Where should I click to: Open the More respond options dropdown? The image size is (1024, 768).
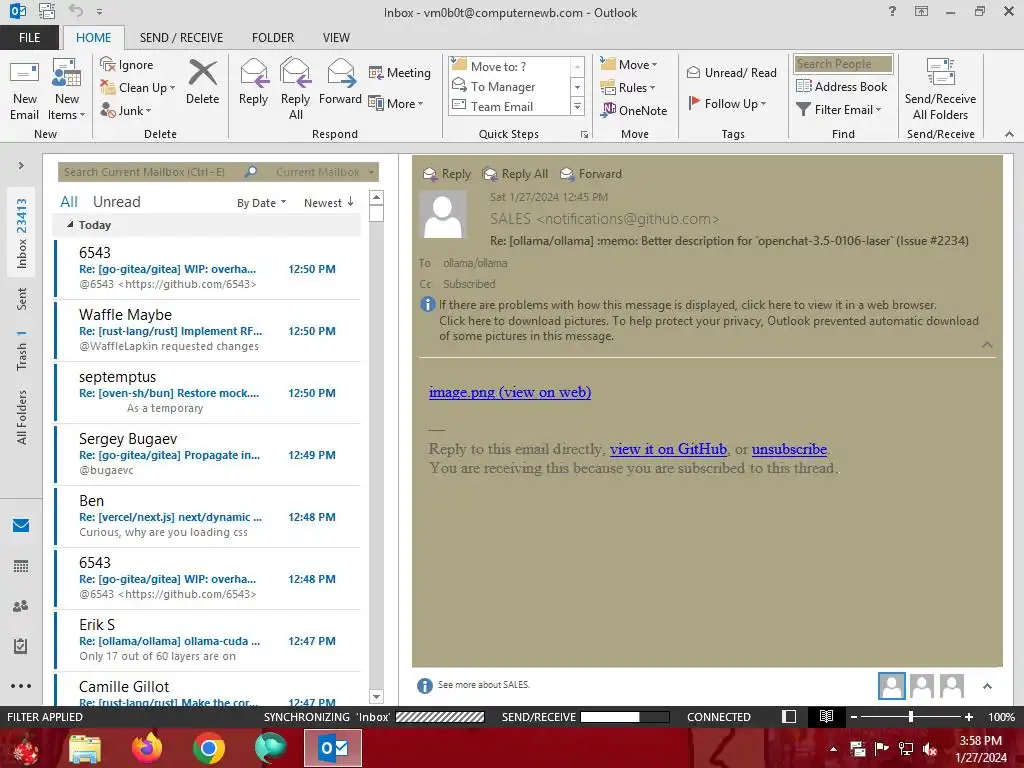click(x=396, y=103)
